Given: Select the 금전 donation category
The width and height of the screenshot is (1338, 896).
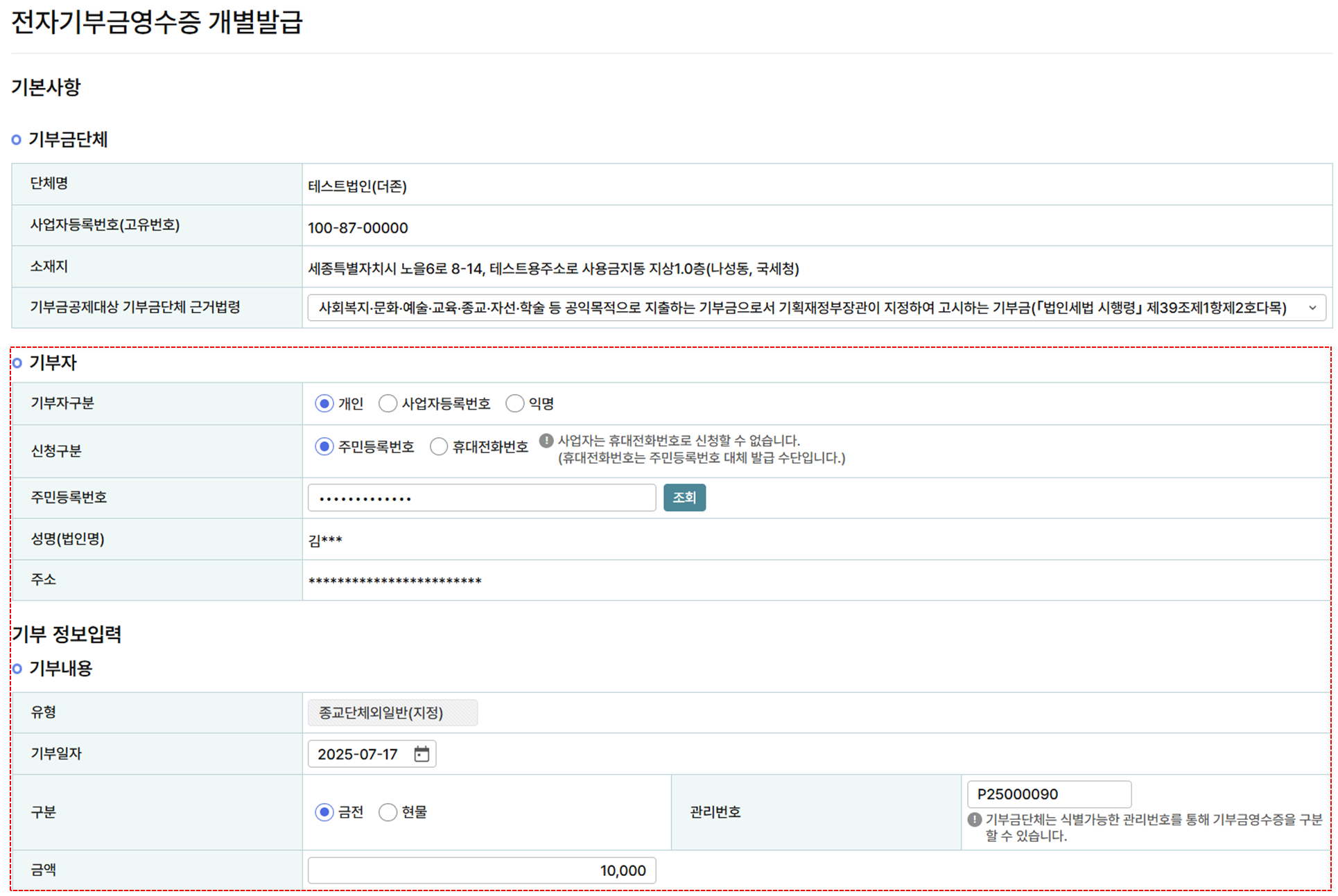Looking at the screenshot, I should tap(324, 812).
